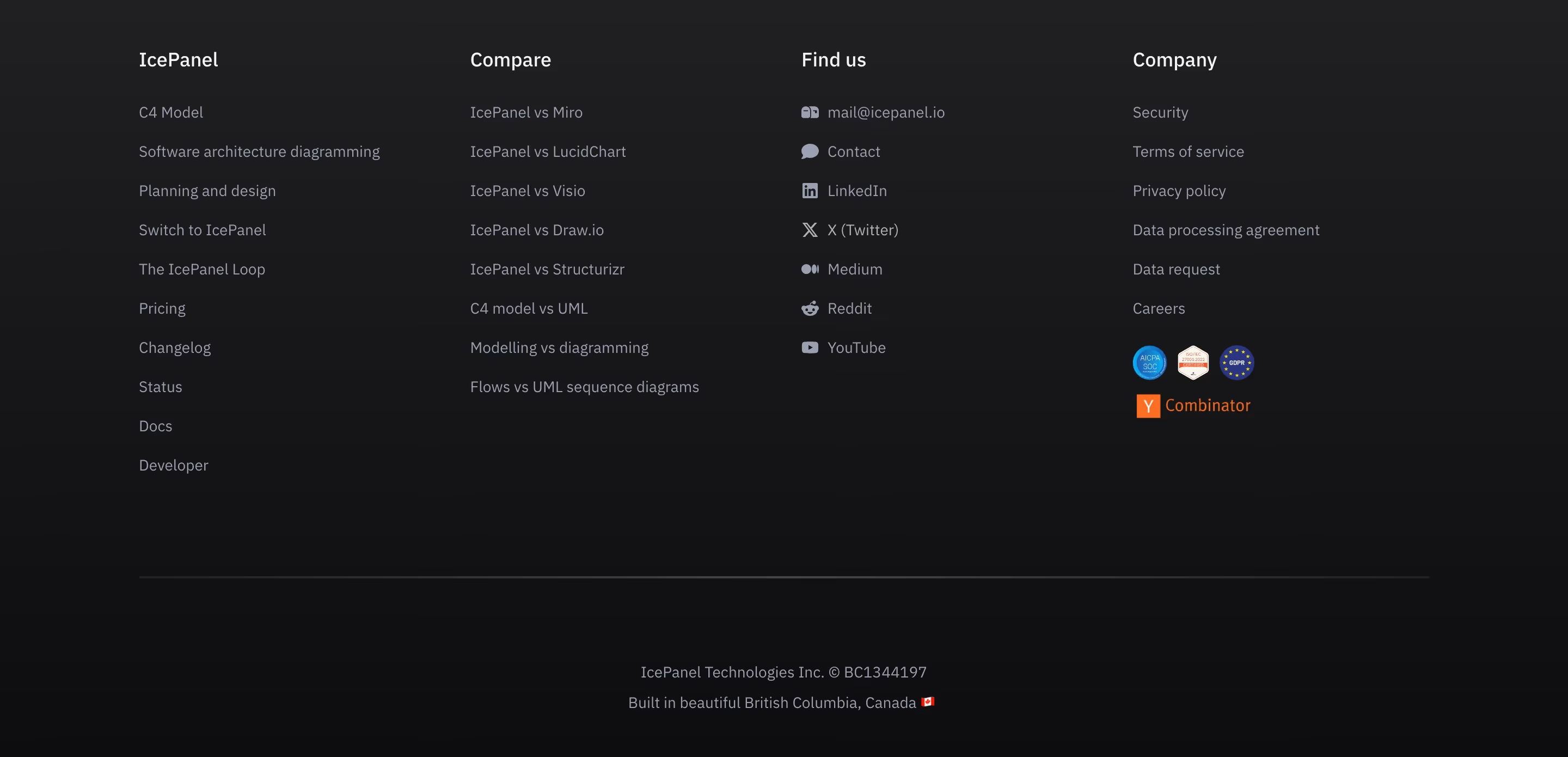1568x757 pixels.
Task: Open Flows vs UML sequence diagrams
Action: point(584,387)
